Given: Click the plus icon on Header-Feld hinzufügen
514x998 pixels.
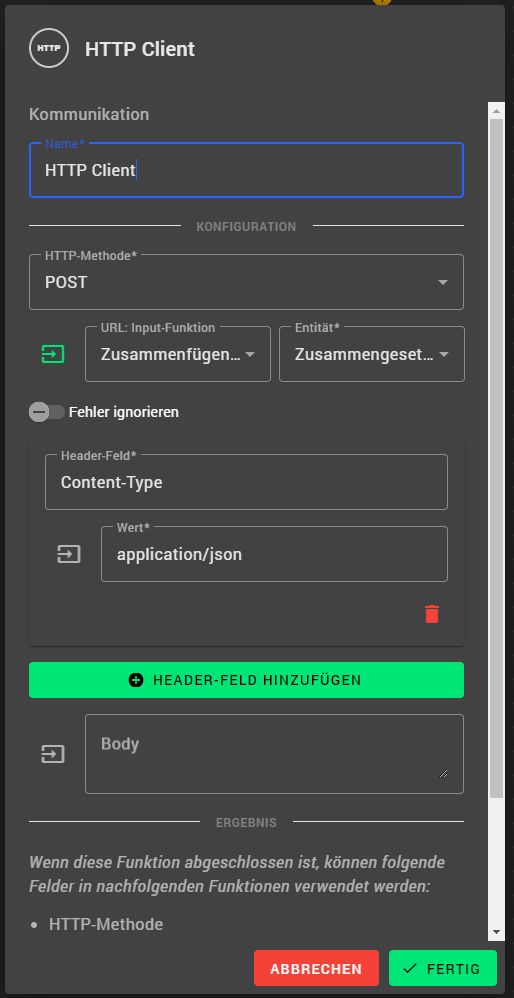Looking at the screenshot, I should click(136, 680).
